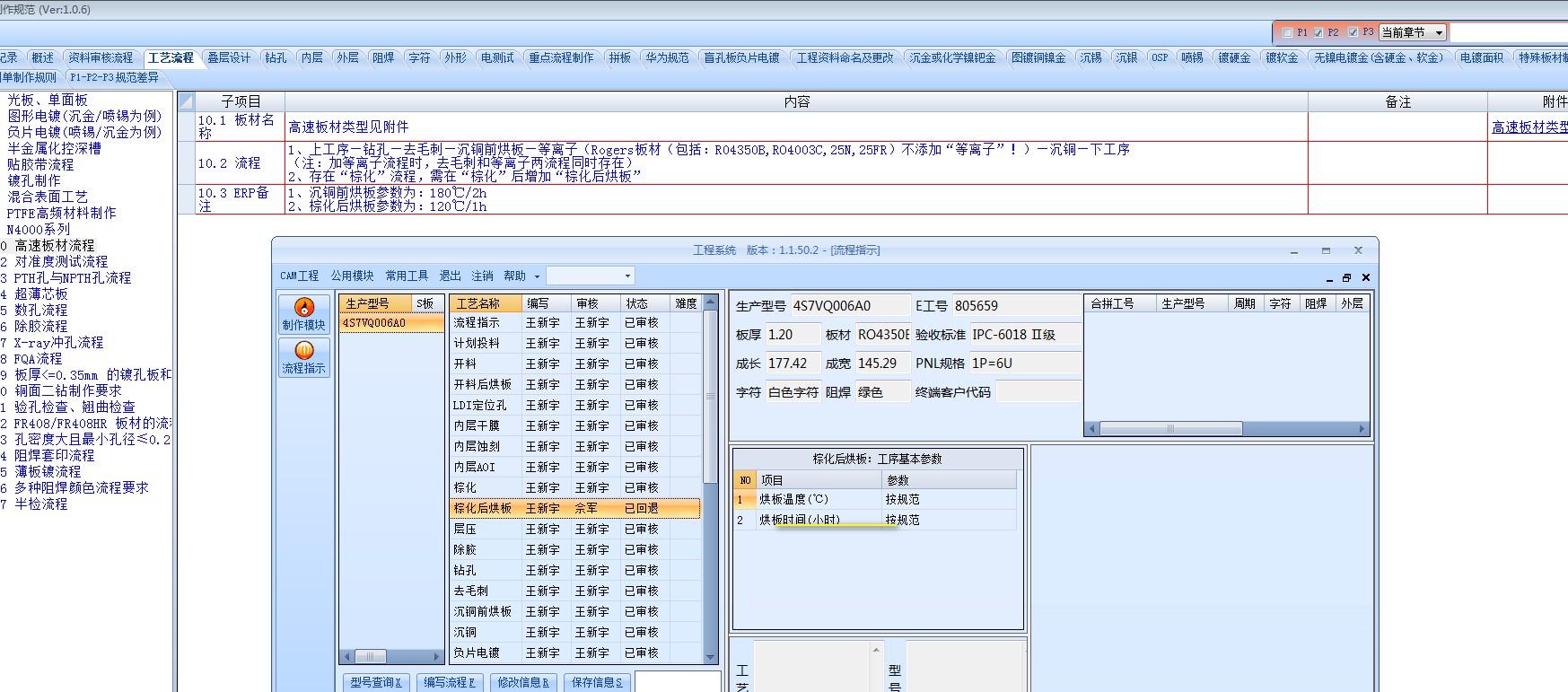The height and width of the screenshot is (692, 1568).
Task: Click the 退出 menu item
Action: click(451, 276)
